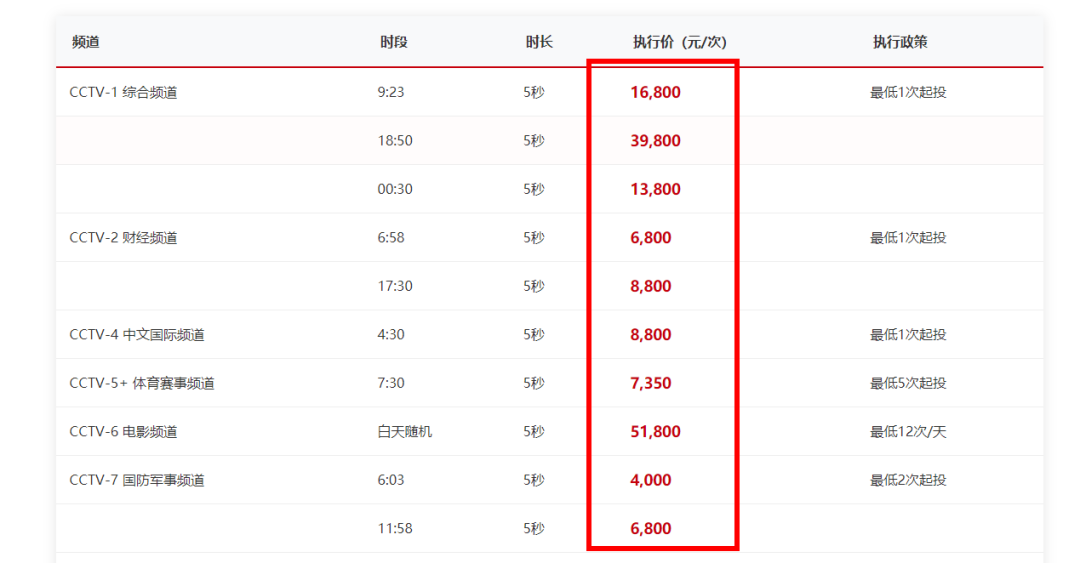Viewport: 1080px width, 563px height.
Task: Click the 最低5次起投 policy text
Action: tap(908, 383)
